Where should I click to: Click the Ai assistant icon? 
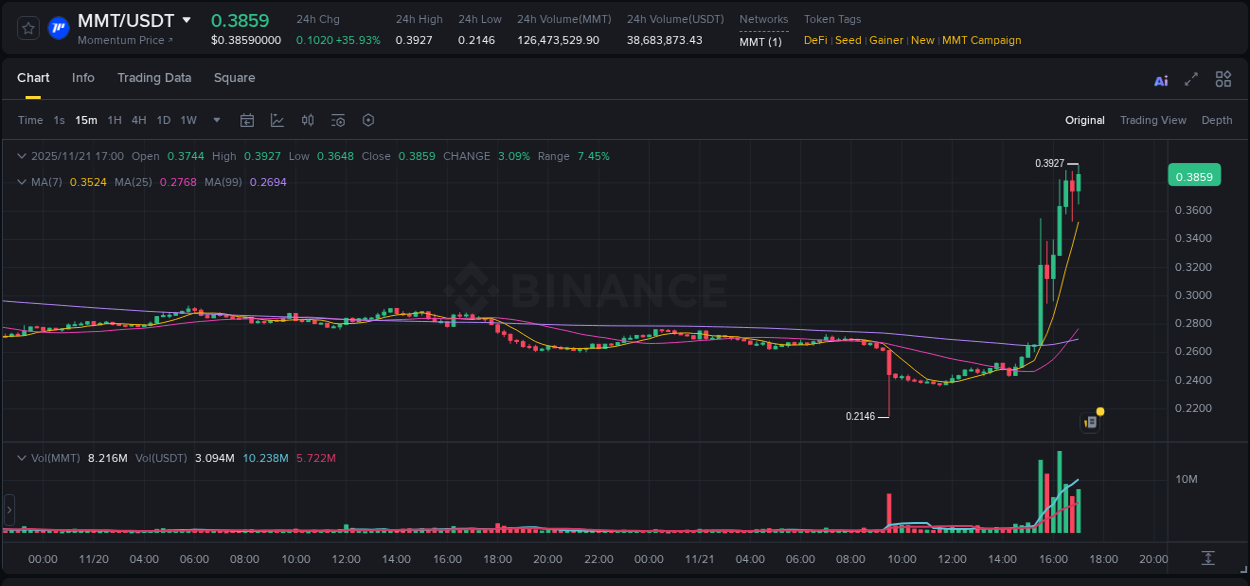click(1160, 79)
